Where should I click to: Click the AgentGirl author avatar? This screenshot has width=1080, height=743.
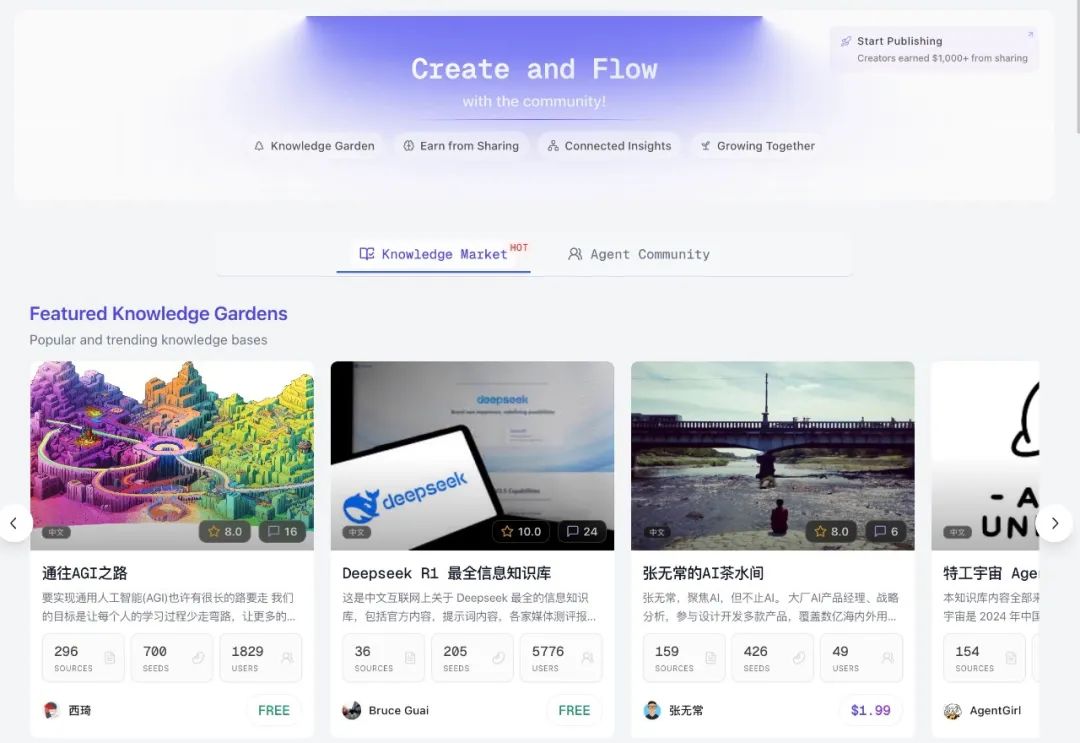pyautogui.click(x=953, y=711)
